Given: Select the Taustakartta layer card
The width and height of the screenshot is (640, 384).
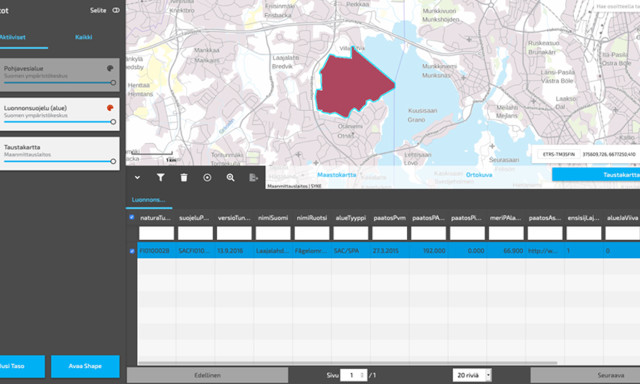Looking at the screenshot, I should 60,153.
